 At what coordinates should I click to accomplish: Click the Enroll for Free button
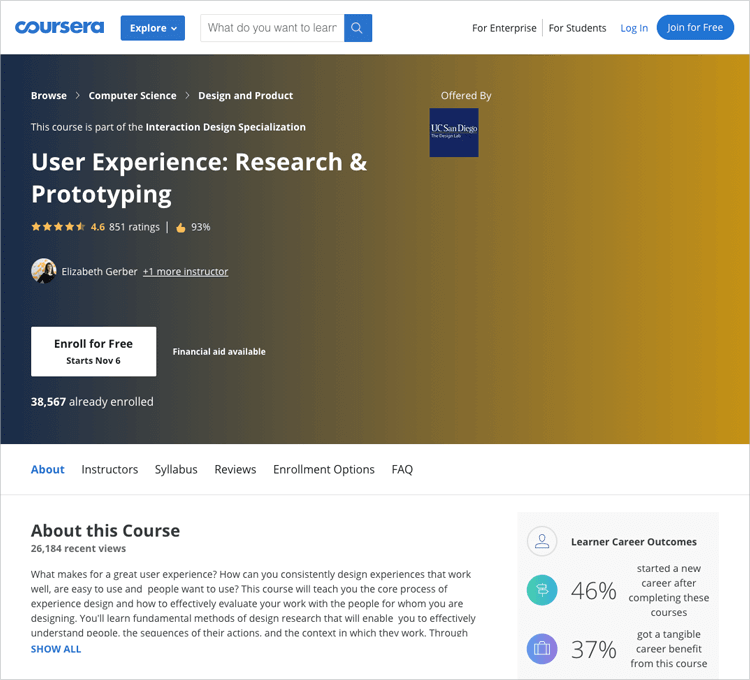coord(94,351)
